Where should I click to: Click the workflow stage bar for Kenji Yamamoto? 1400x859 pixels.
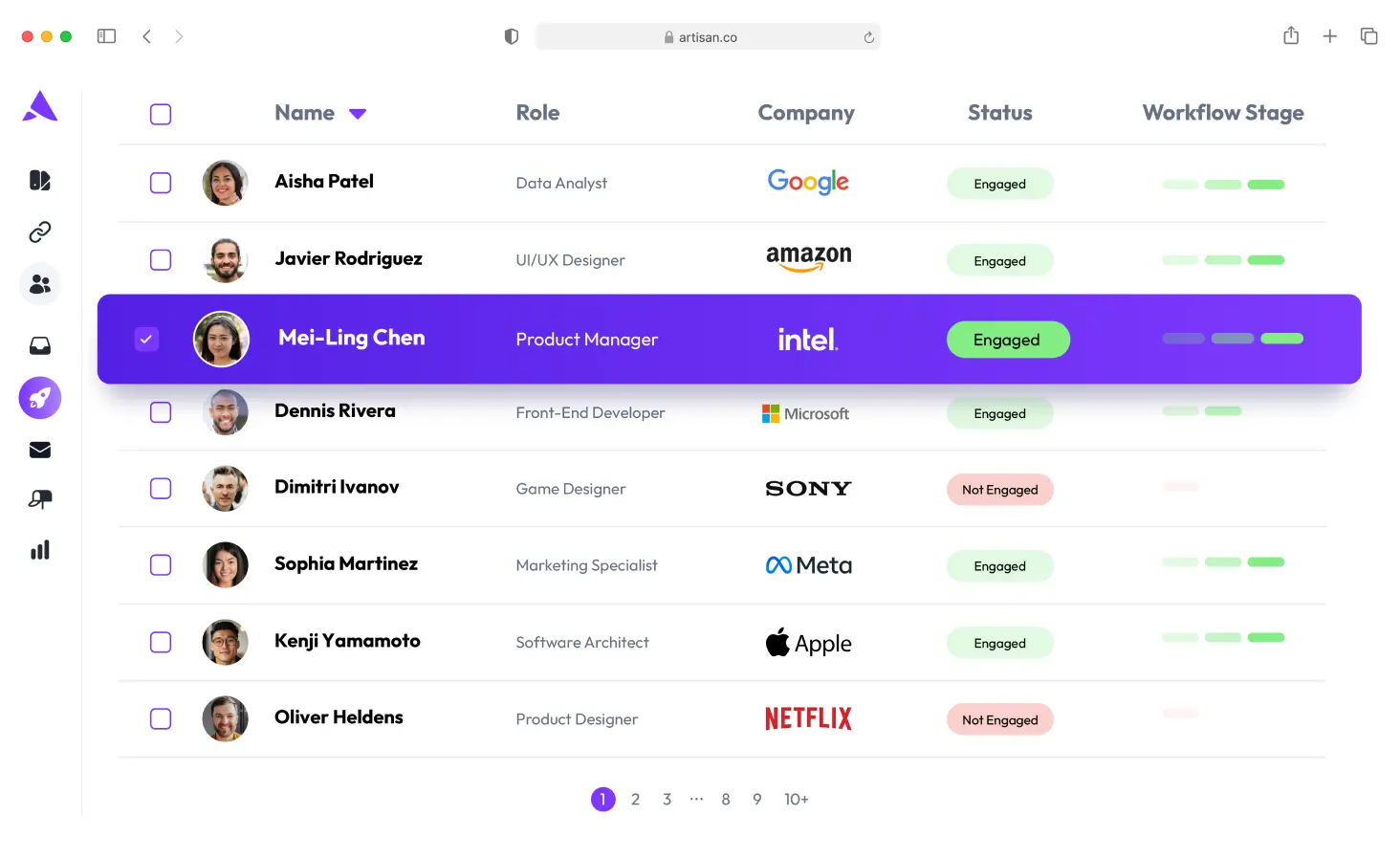(x=1223, y=638)
